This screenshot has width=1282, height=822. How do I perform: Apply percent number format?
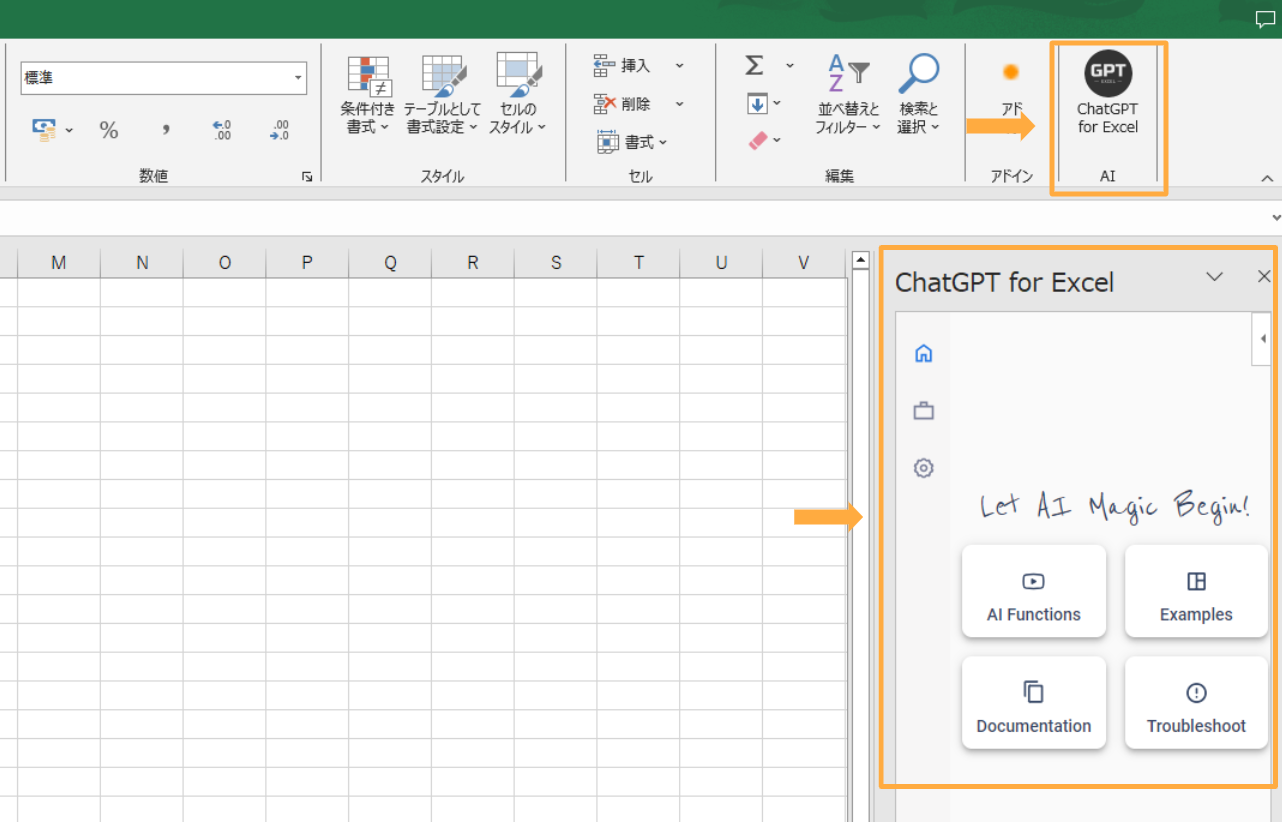point(108,130)
